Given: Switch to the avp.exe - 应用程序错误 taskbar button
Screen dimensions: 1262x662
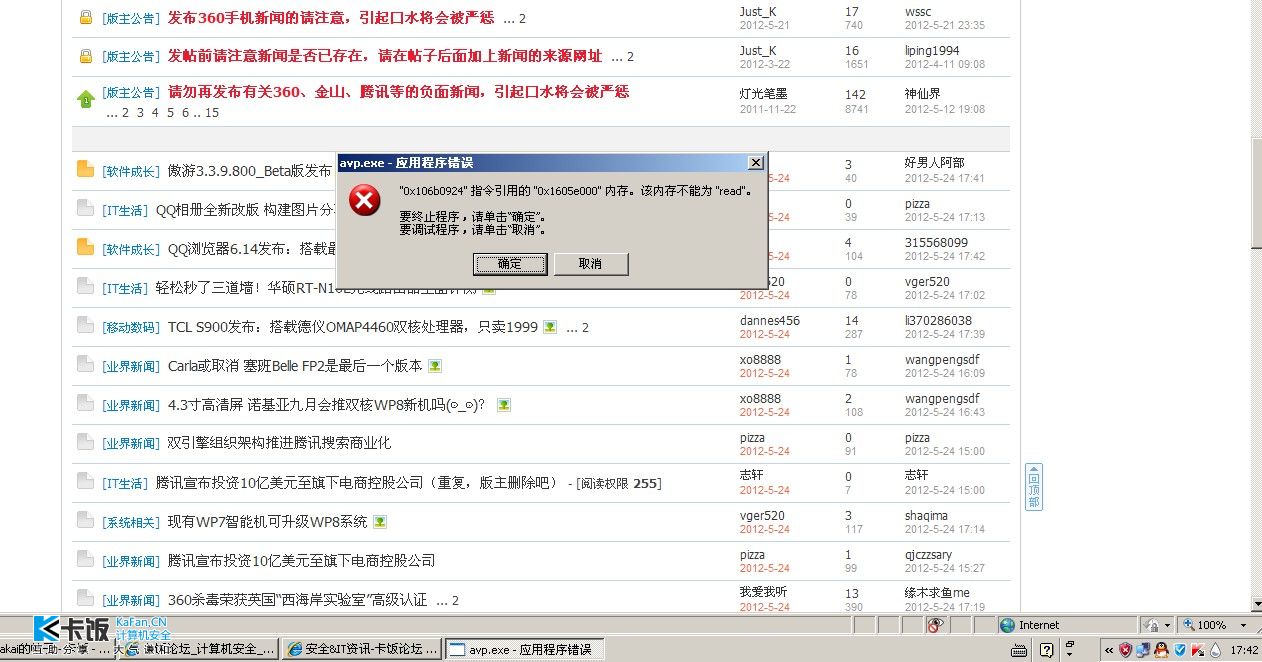Looking at the screenshot, I should coord(523,650).
